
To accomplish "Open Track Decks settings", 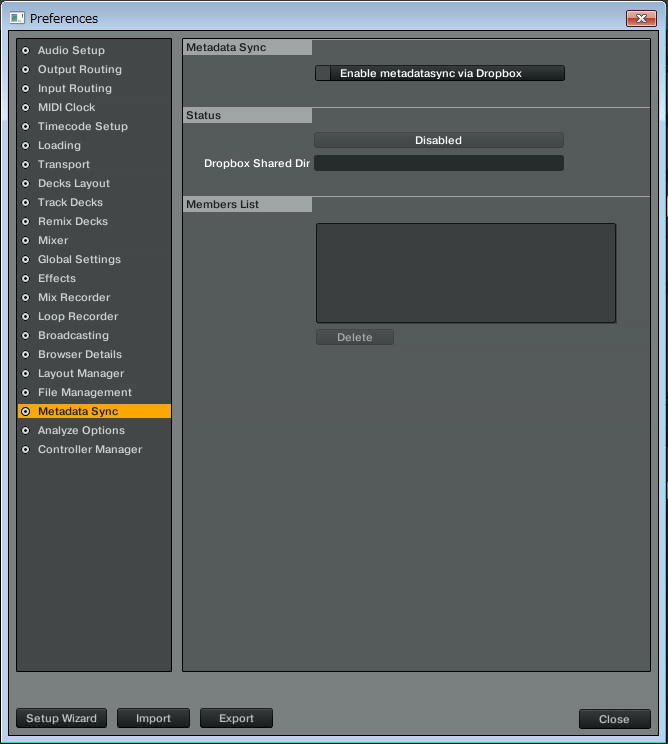I will click(x=94, y=202).
